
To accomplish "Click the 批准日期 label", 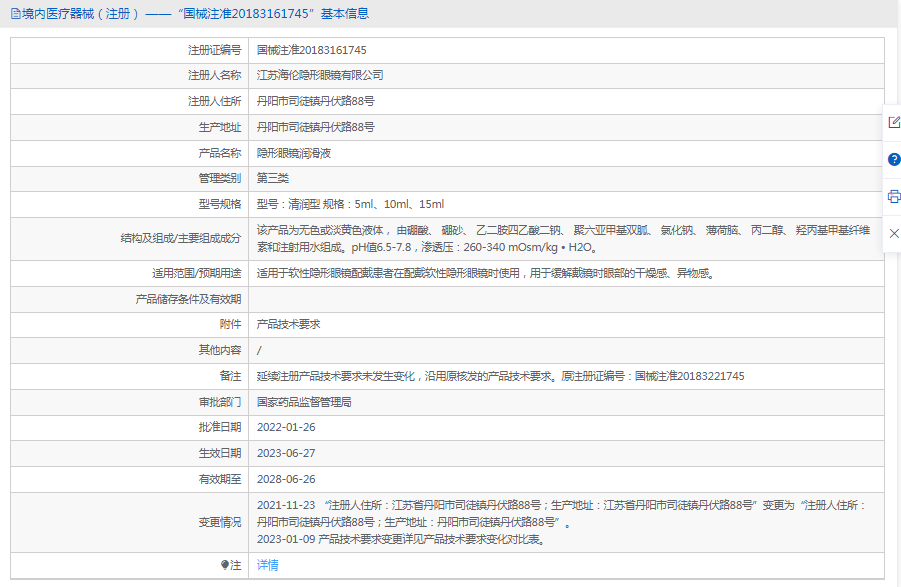I will coord(220,427).
